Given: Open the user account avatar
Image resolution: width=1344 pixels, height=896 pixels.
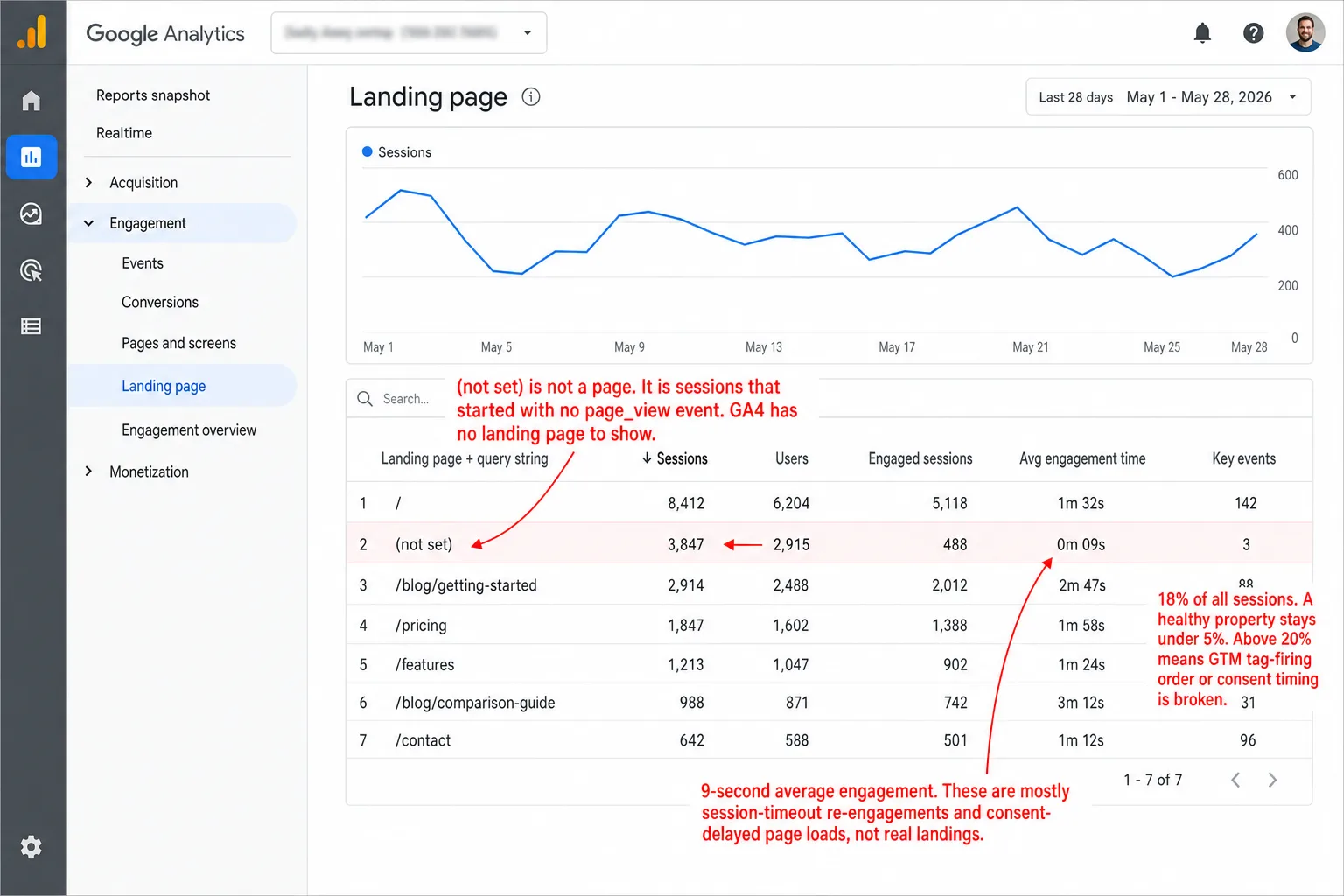Looking at the screenshot, I should [1305, 32].
